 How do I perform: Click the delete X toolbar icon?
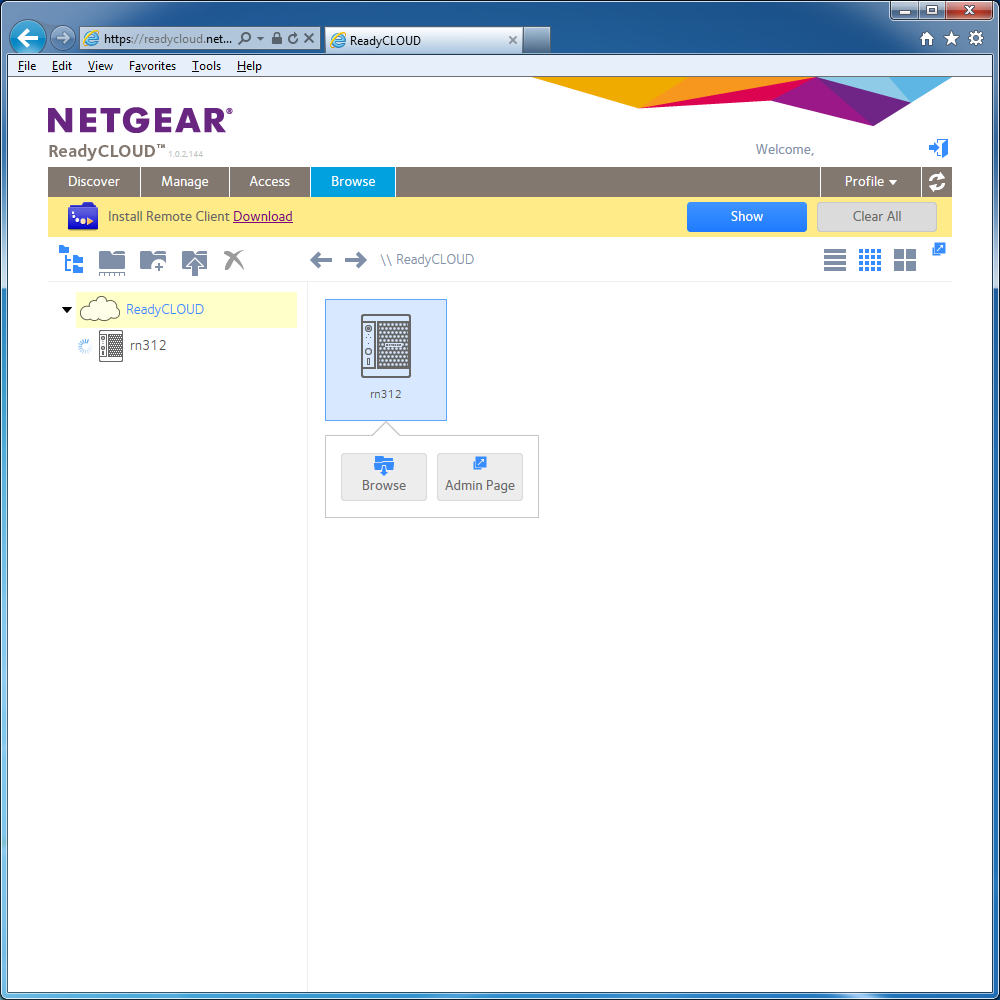234,260
